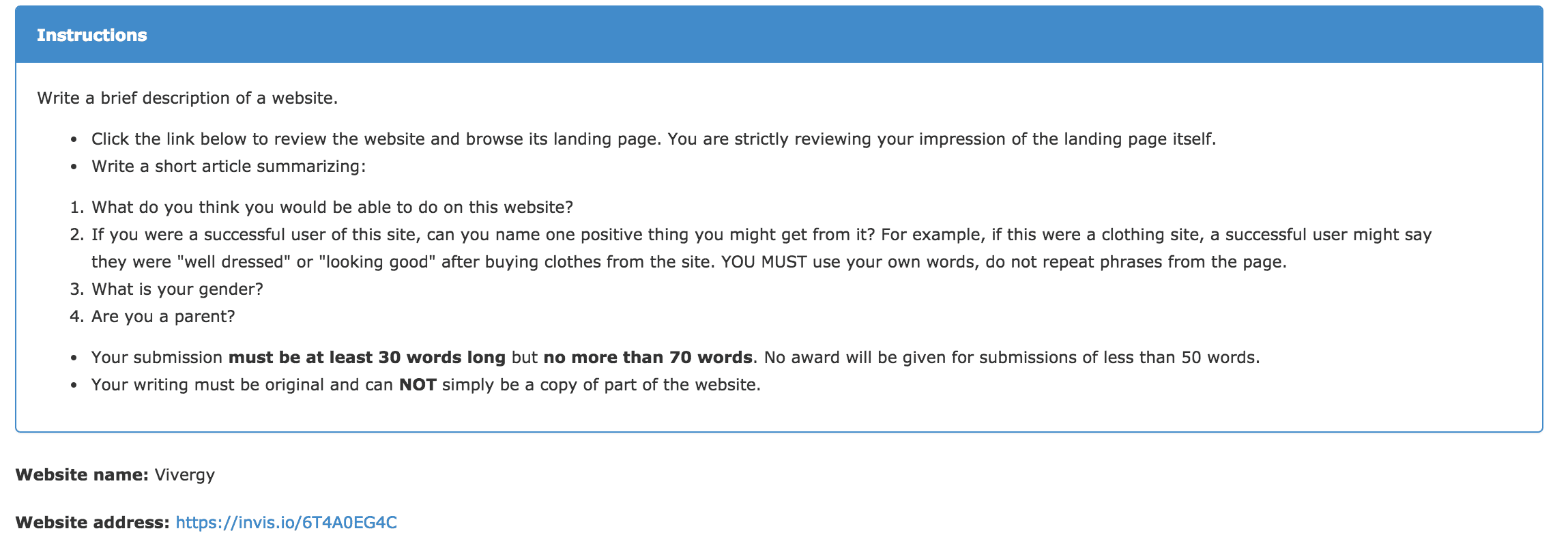Open the invis.io website address link
1568x546 pixels.
tap(286, 523)
